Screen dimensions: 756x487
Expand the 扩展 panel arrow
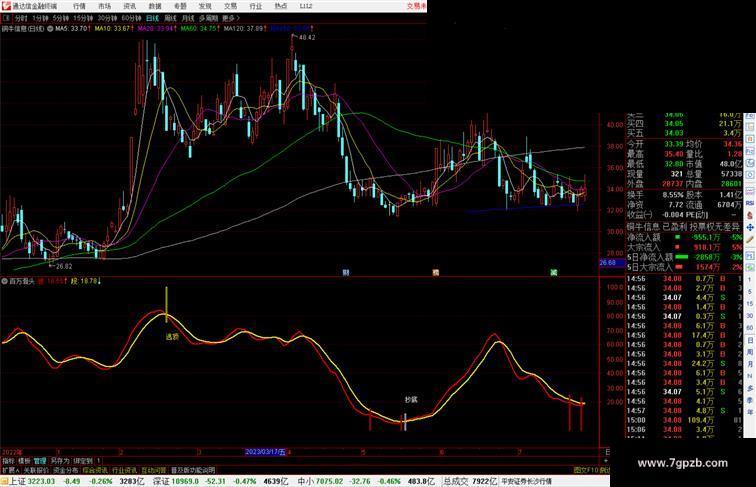11,470
